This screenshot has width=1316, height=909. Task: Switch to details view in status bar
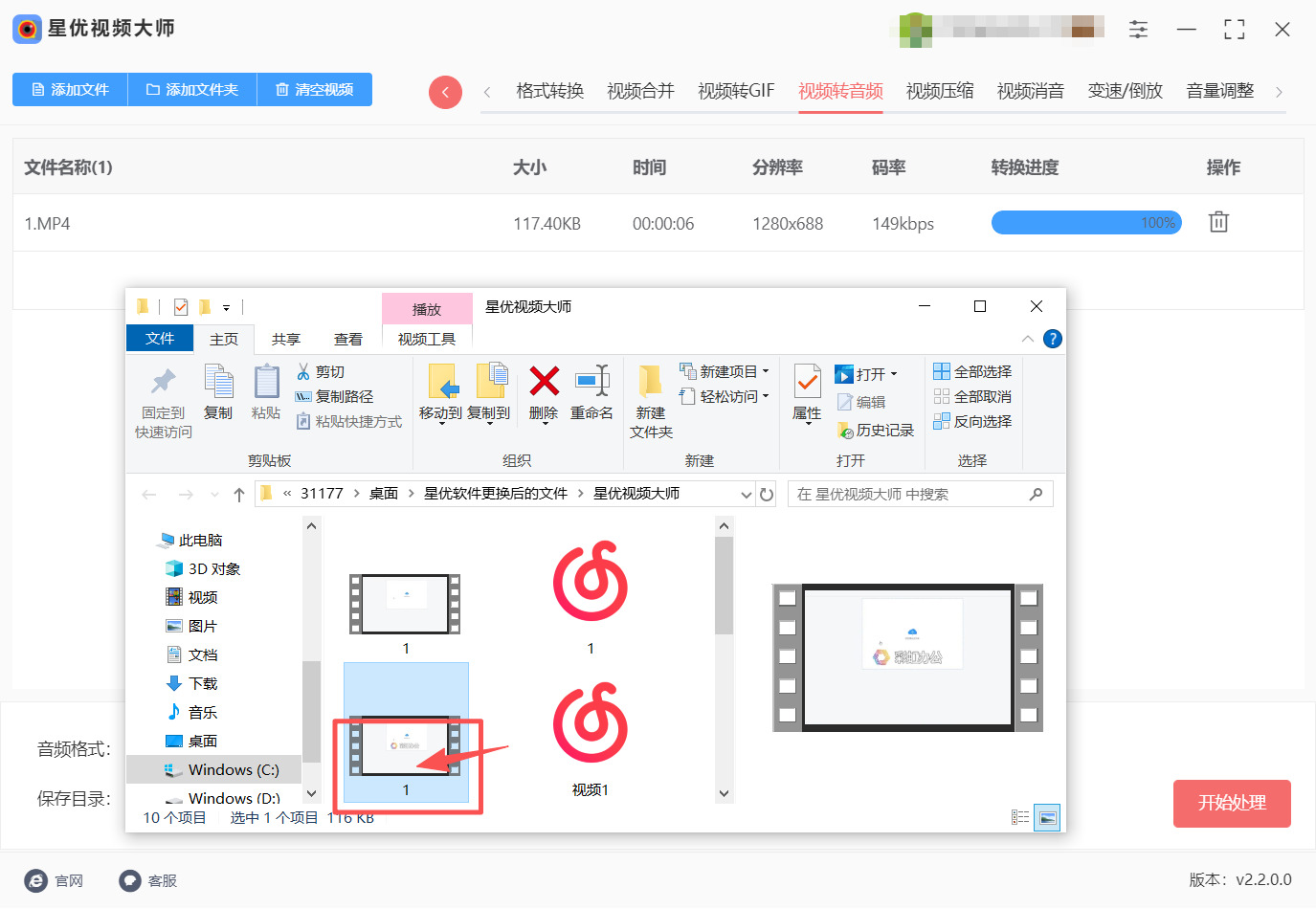click(1020, 817)
